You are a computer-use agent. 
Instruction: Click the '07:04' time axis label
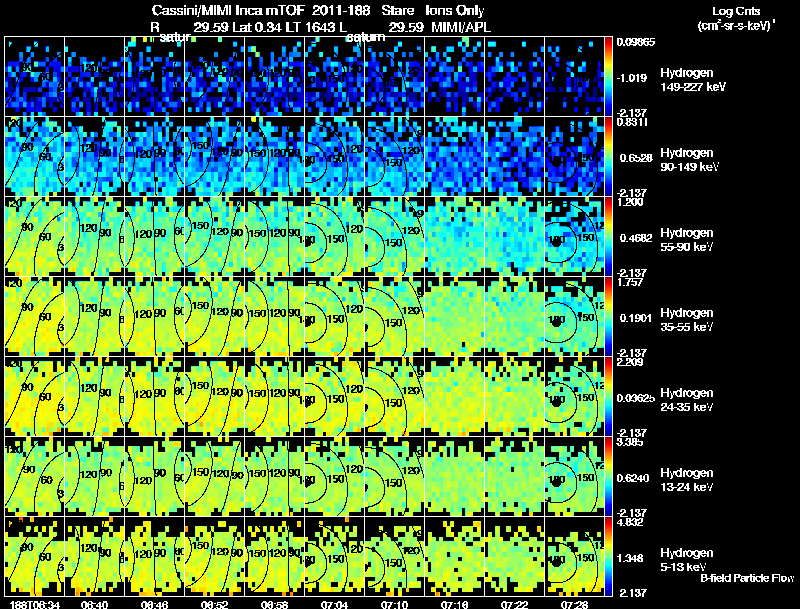coord(334,604)
